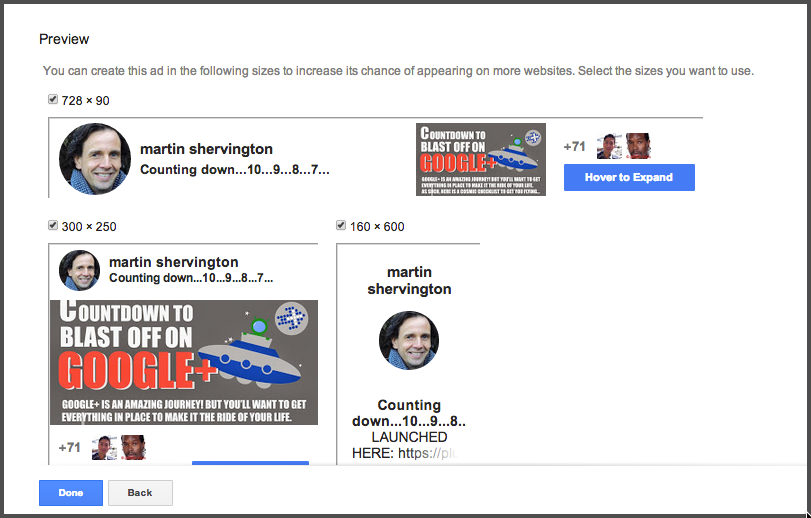Image resolution: width=811 pixels, height=518 pixels.
Task: Click martin shervington name in 160 × 600 ad
Action: click(x=409, y=280)
